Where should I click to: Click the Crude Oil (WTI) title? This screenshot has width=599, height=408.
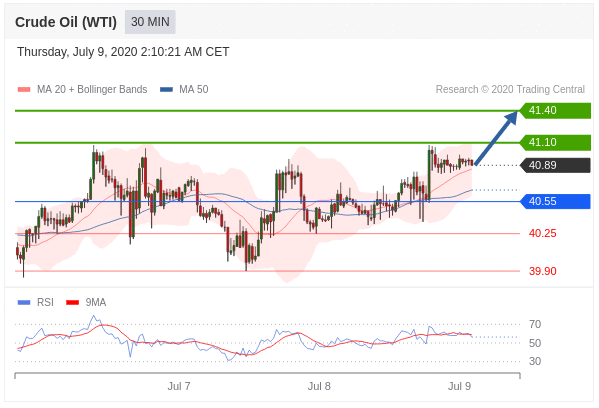(x=66, y=22)
